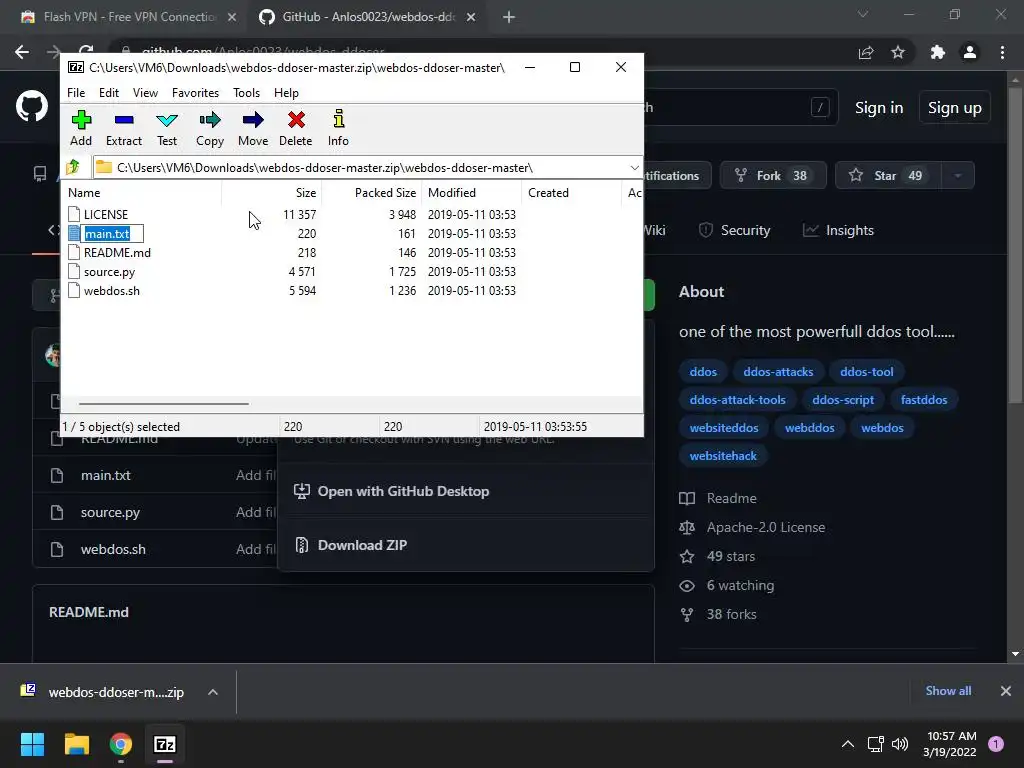1024x768 pixels.
Task: Expand the dropdown beside the Star button
Action: pyautogui.click(x=958, y=176)
